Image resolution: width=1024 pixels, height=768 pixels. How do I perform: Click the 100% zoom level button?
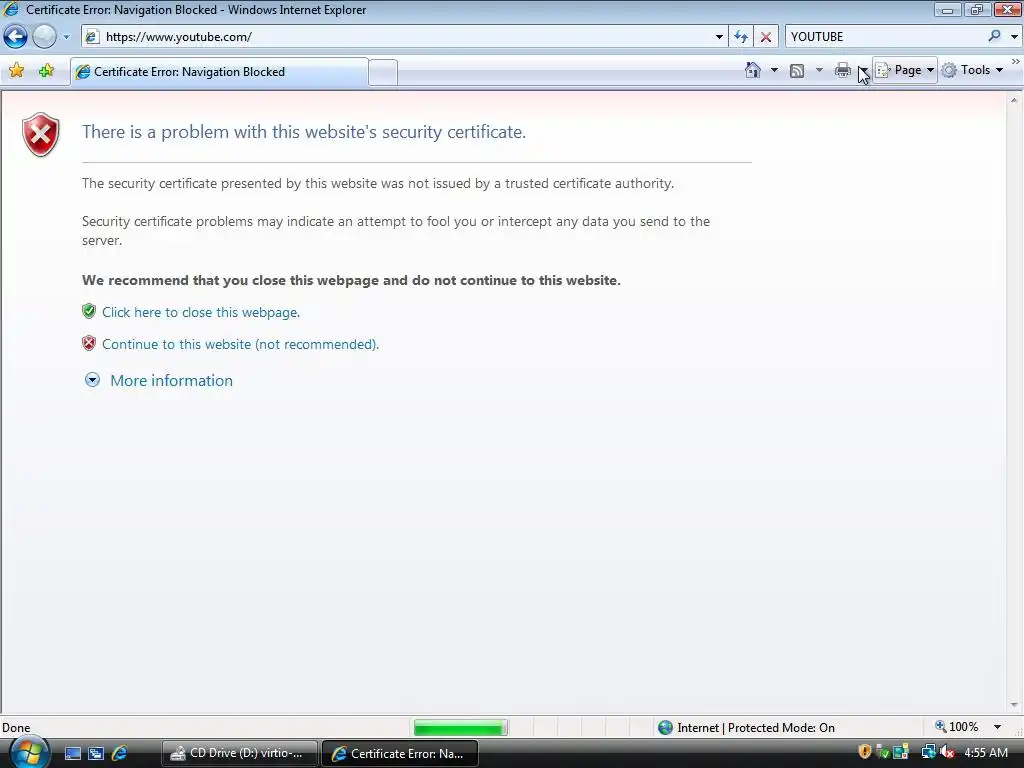click(x=957, y=727)
